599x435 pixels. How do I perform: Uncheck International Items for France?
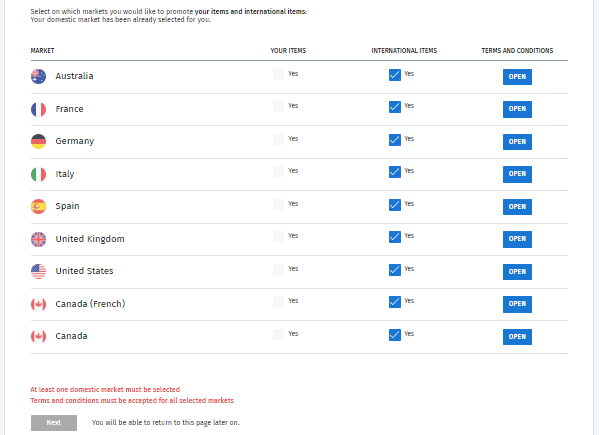click(x=395, y=107)
